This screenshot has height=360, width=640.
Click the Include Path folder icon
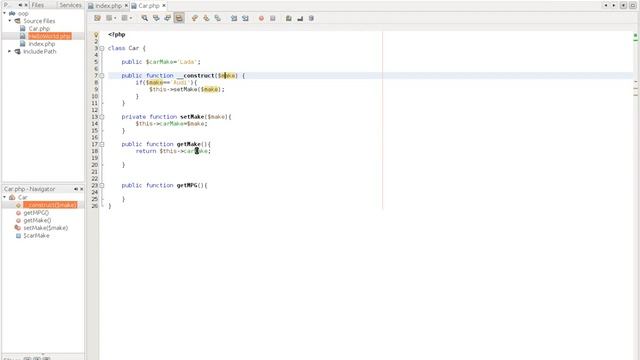click(x=18, y=51)
